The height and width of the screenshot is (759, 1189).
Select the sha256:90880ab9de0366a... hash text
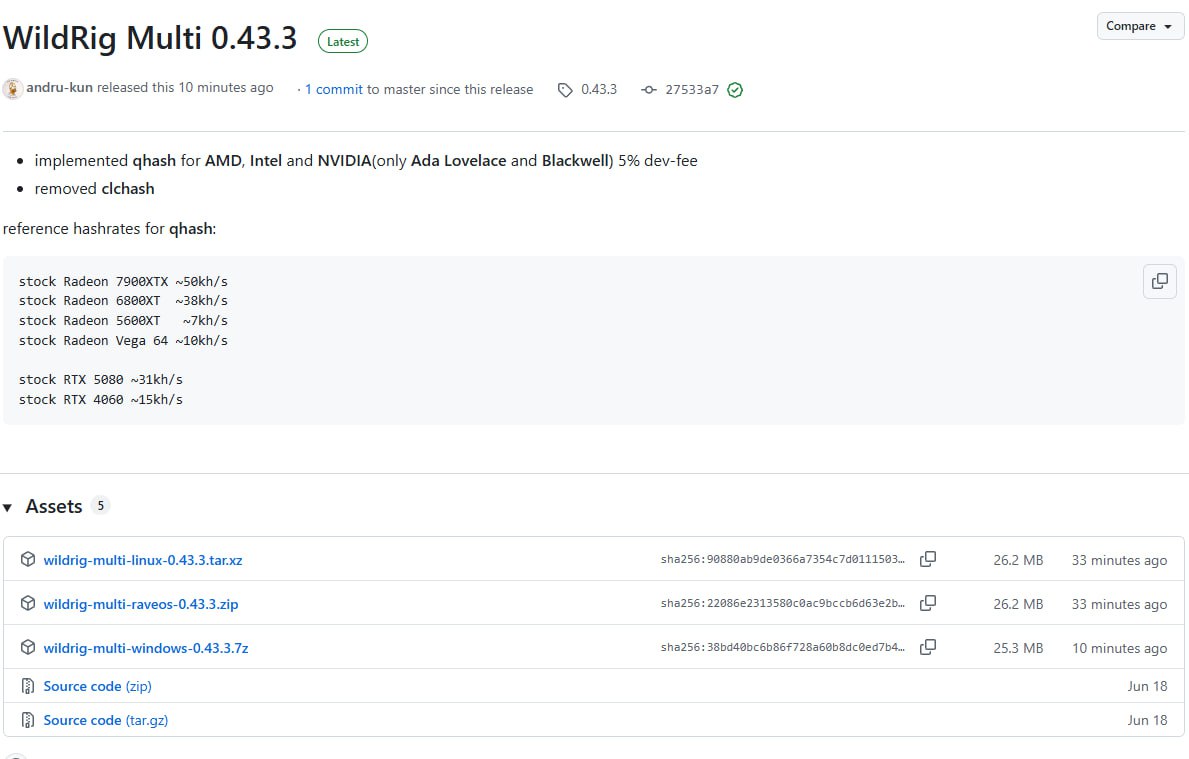coord(783,560)
